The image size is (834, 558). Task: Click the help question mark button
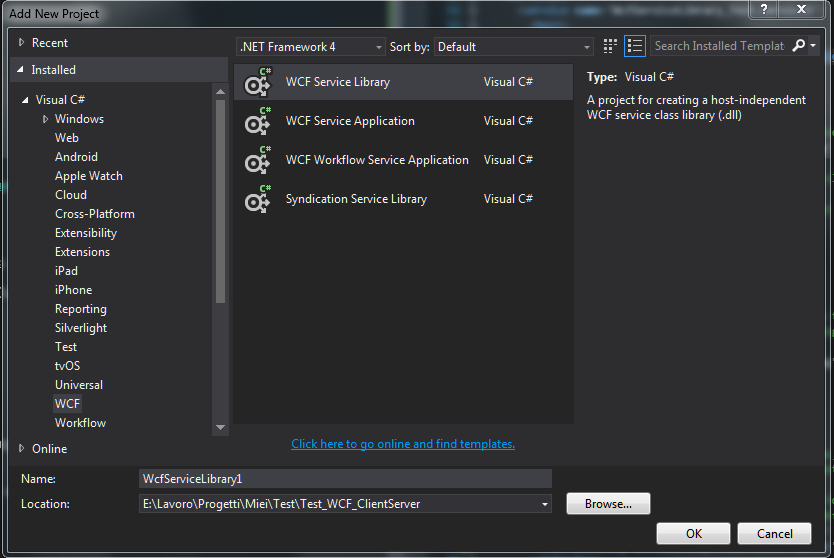765,11
